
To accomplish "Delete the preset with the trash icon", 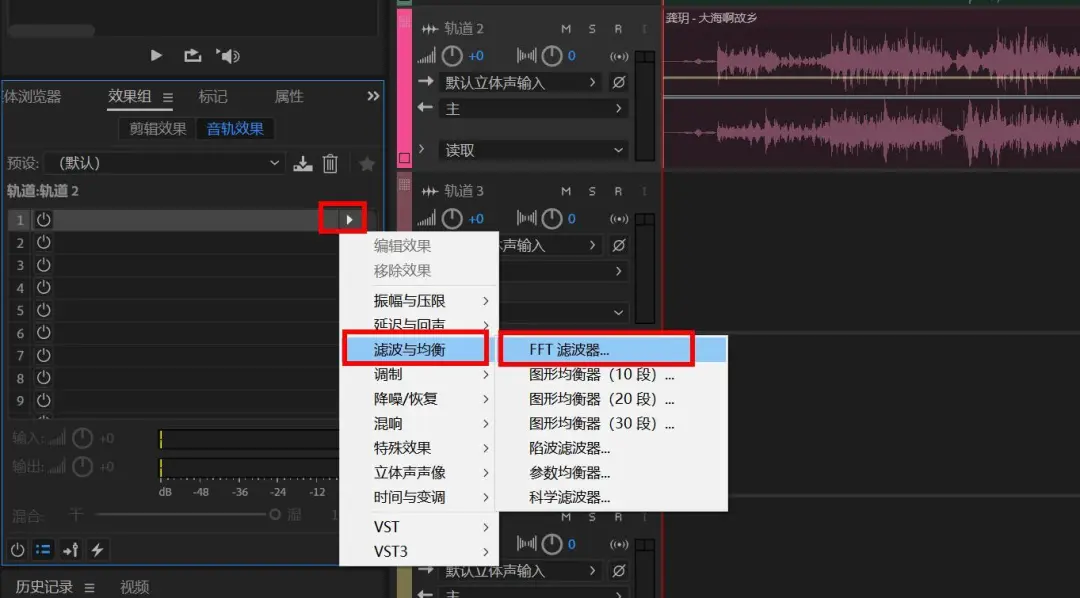I will [331, 163].
